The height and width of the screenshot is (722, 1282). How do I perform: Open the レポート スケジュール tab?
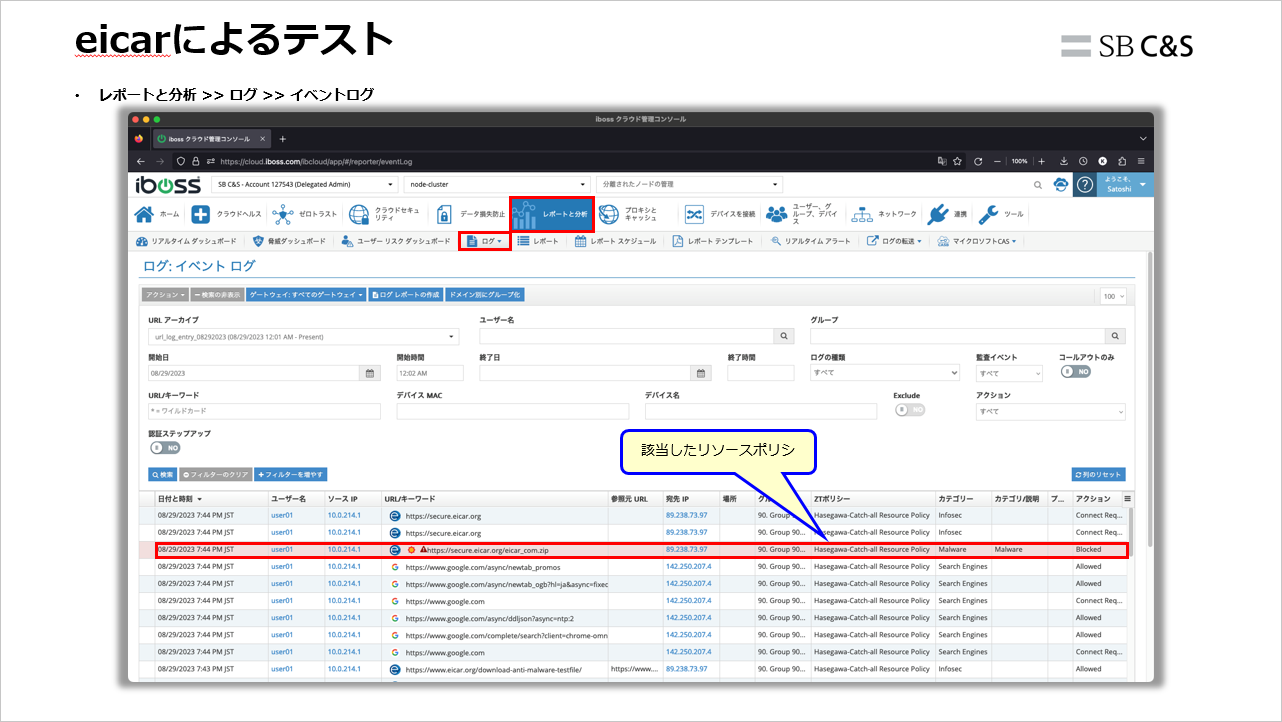click(x=615, y=241)
